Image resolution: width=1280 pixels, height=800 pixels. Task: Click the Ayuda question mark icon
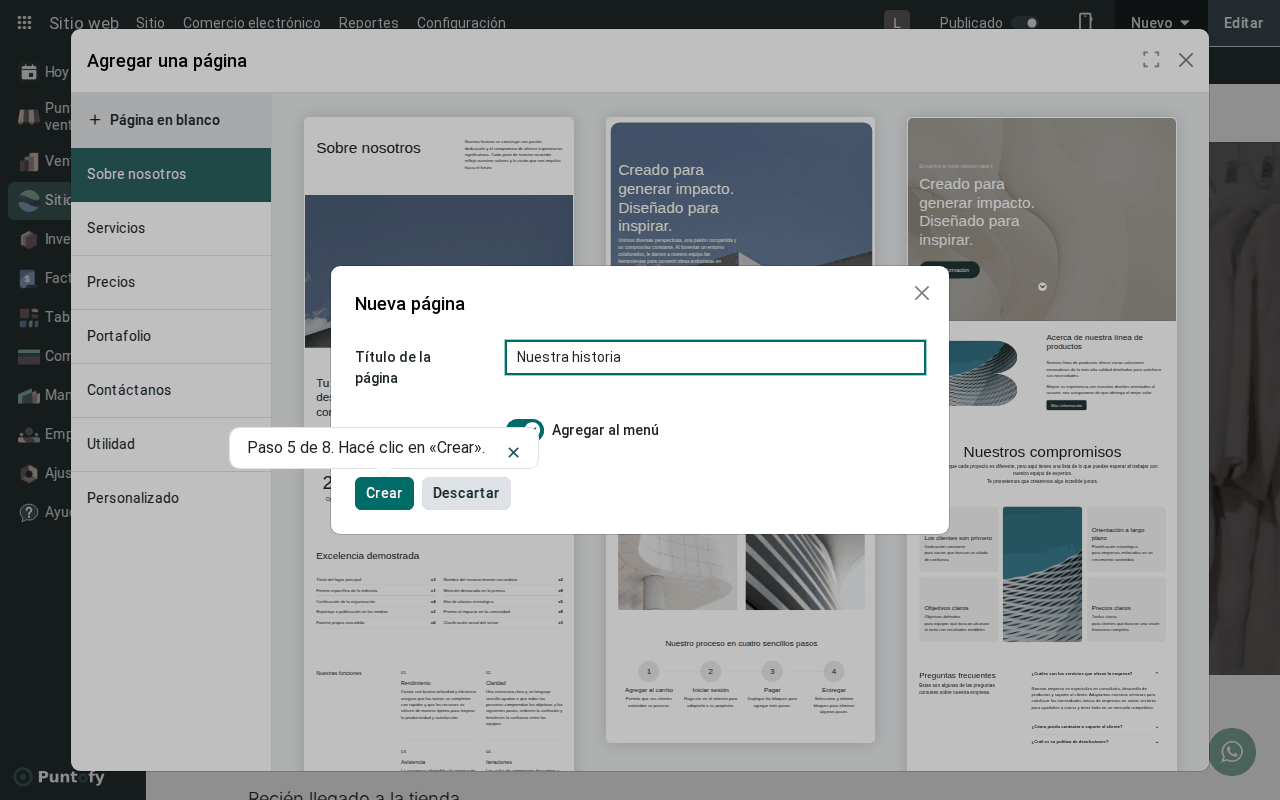click(x=28, y=512)
